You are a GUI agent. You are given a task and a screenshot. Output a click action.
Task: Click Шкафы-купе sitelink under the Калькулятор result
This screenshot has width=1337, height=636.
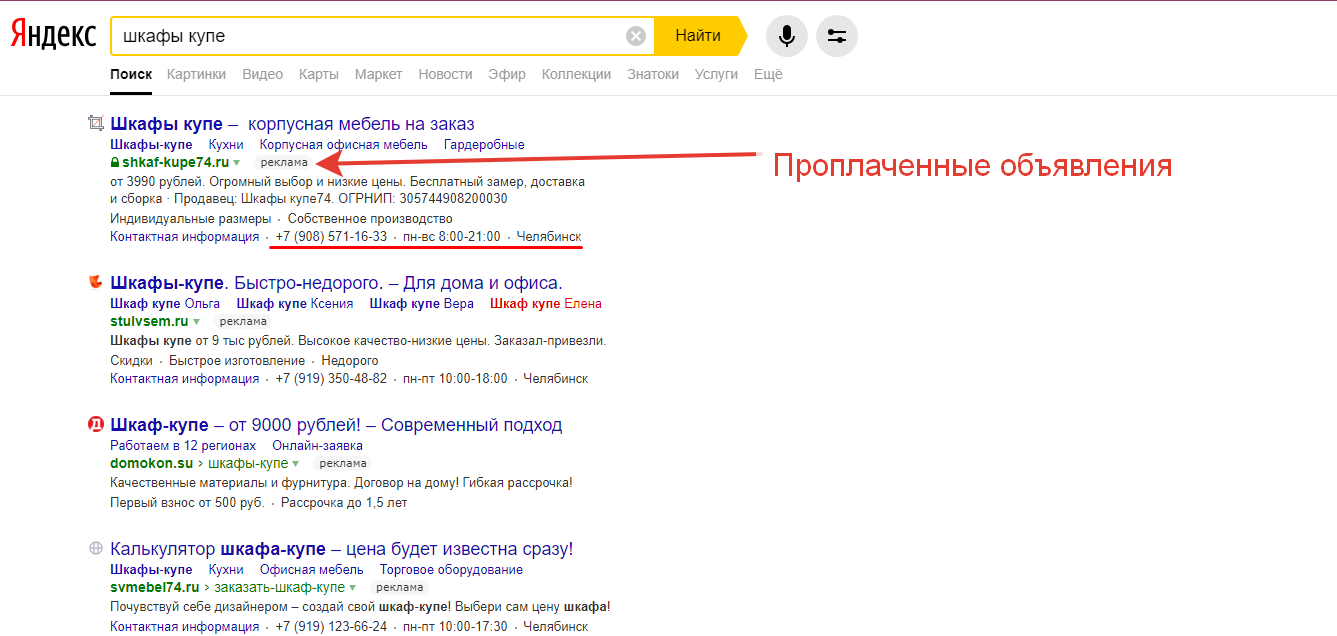[151, 570]
